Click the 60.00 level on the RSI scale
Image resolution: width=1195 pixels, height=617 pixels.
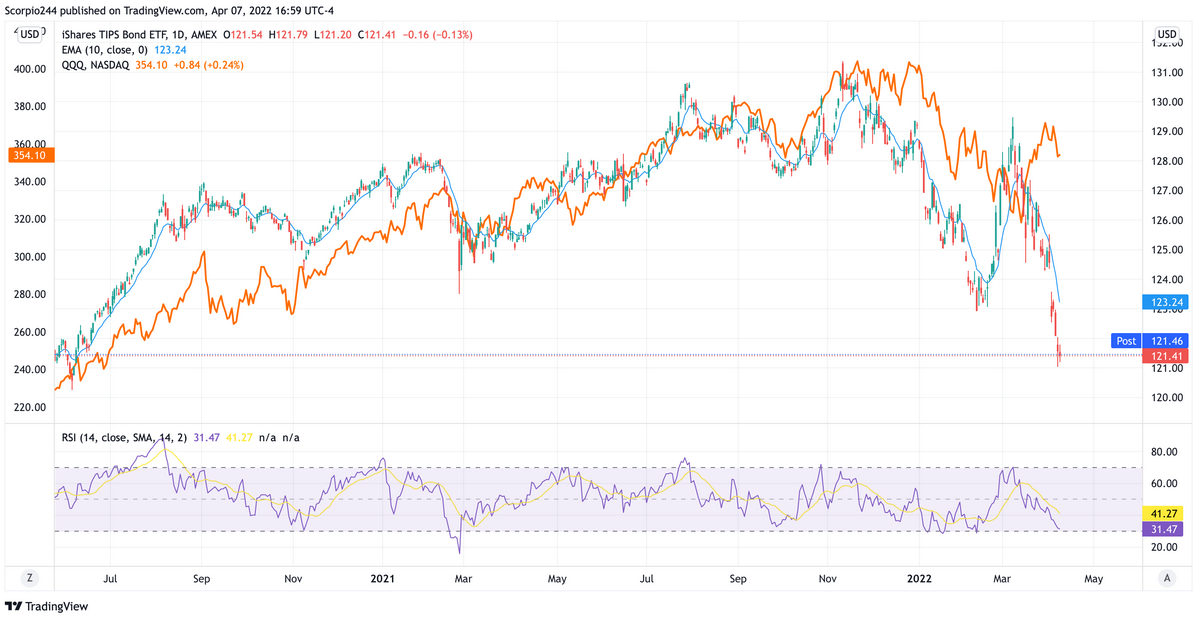[1163, 483]
